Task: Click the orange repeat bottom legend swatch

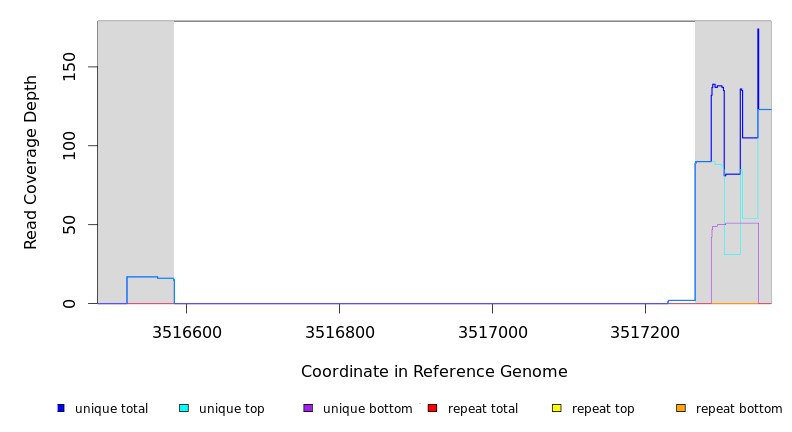Action: point(681,408)
